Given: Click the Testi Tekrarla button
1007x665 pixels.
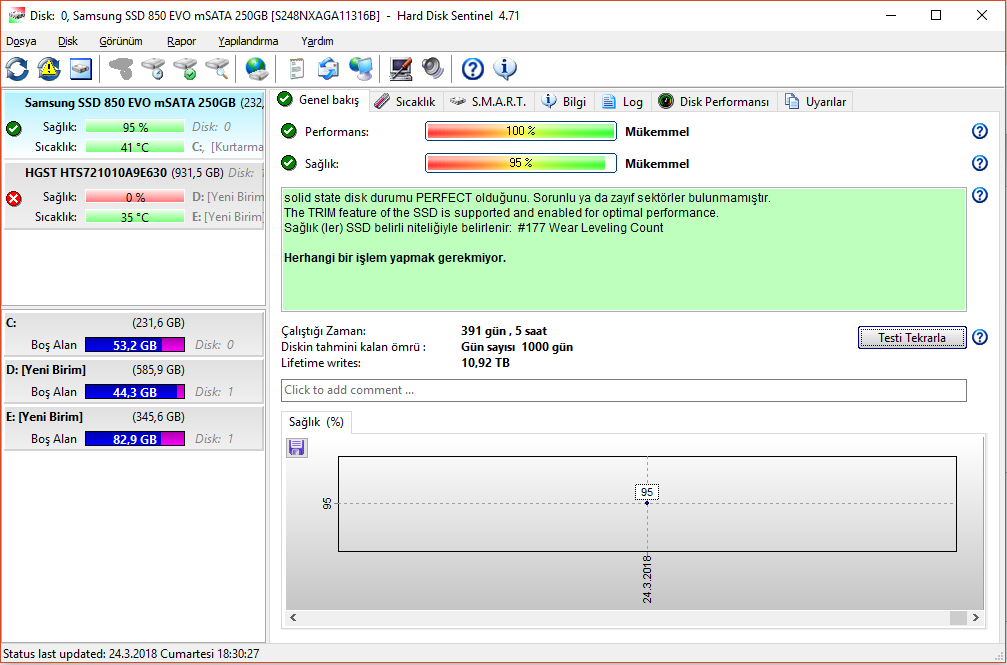Looking at the screenshot, I should [912, 337].
